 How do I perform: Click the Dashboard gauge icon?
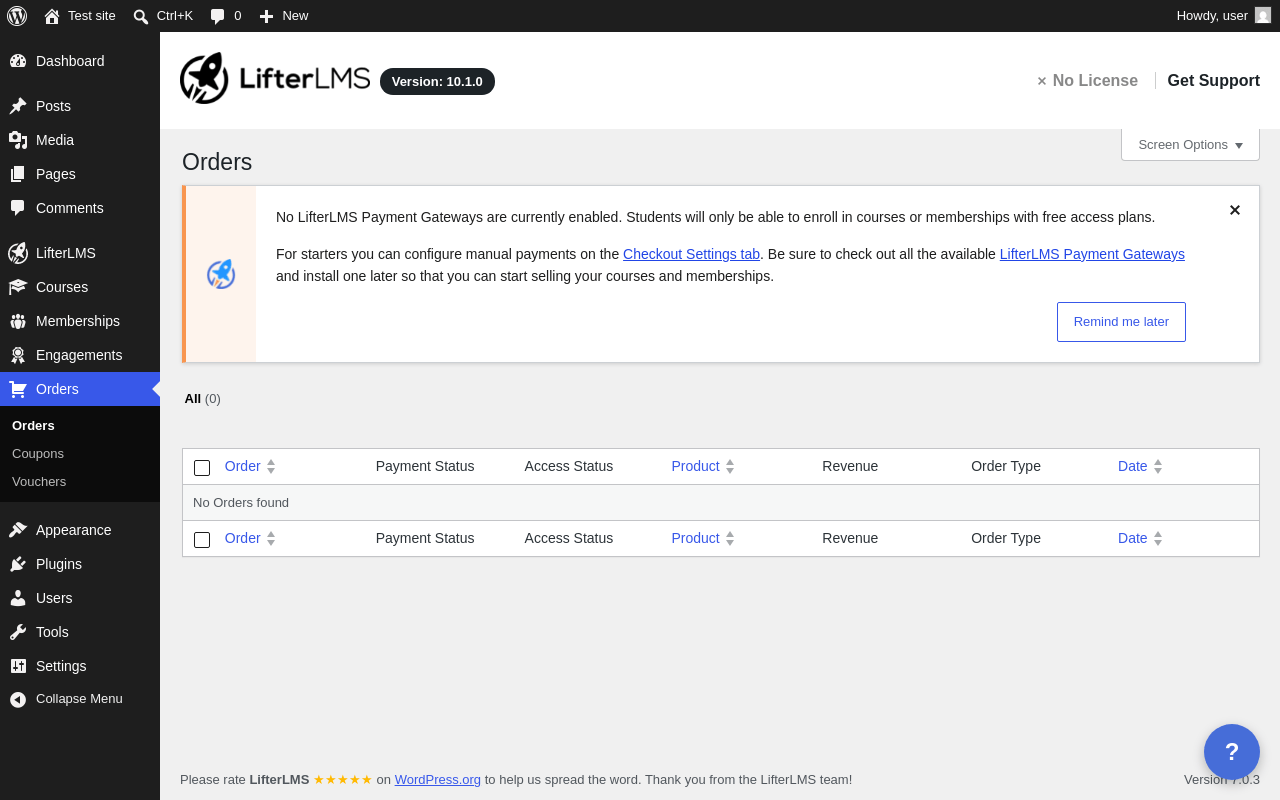18,61
